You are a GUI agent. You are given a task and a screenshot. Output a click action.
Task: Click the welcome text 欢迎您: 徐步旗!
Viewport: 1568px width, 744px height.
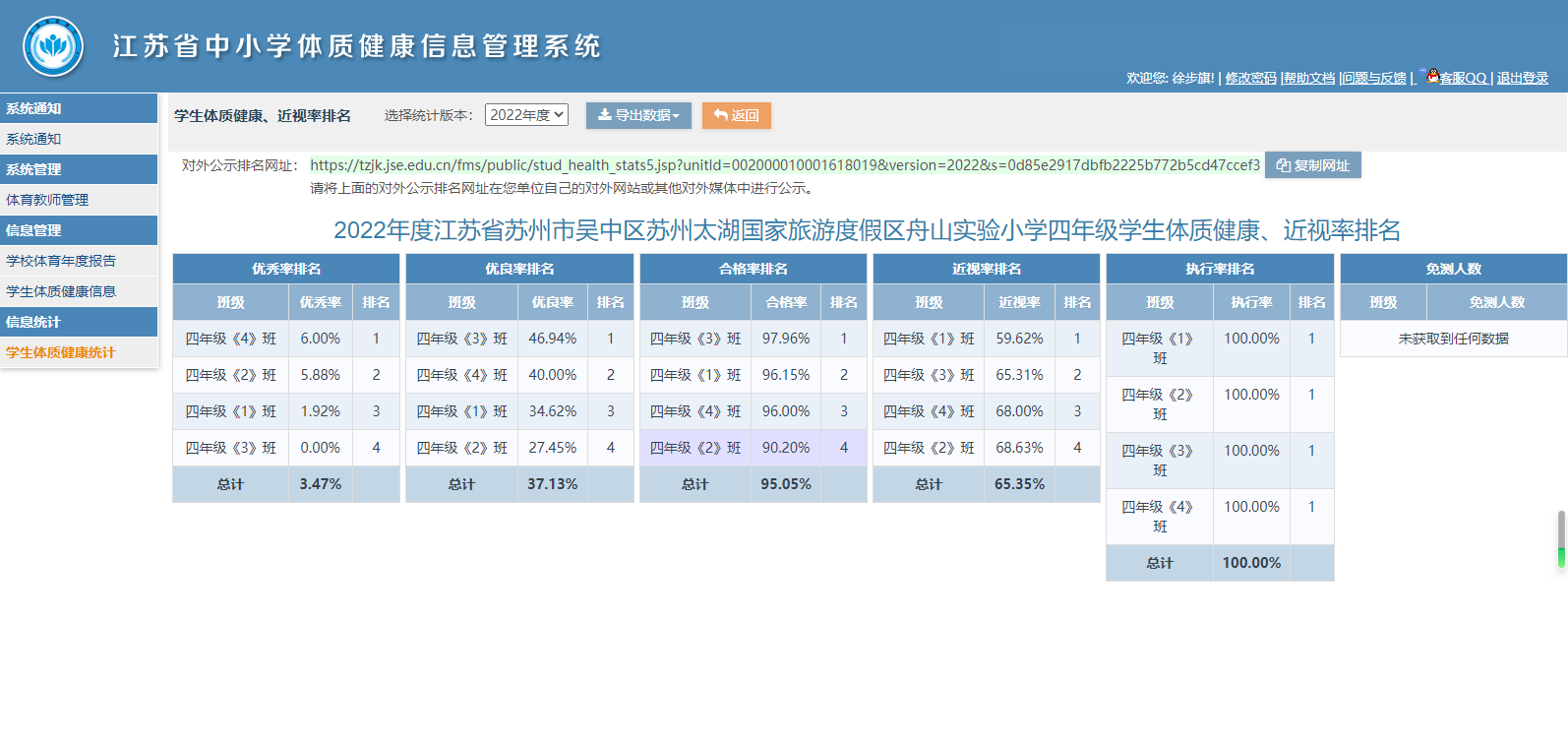point(1171,78)
